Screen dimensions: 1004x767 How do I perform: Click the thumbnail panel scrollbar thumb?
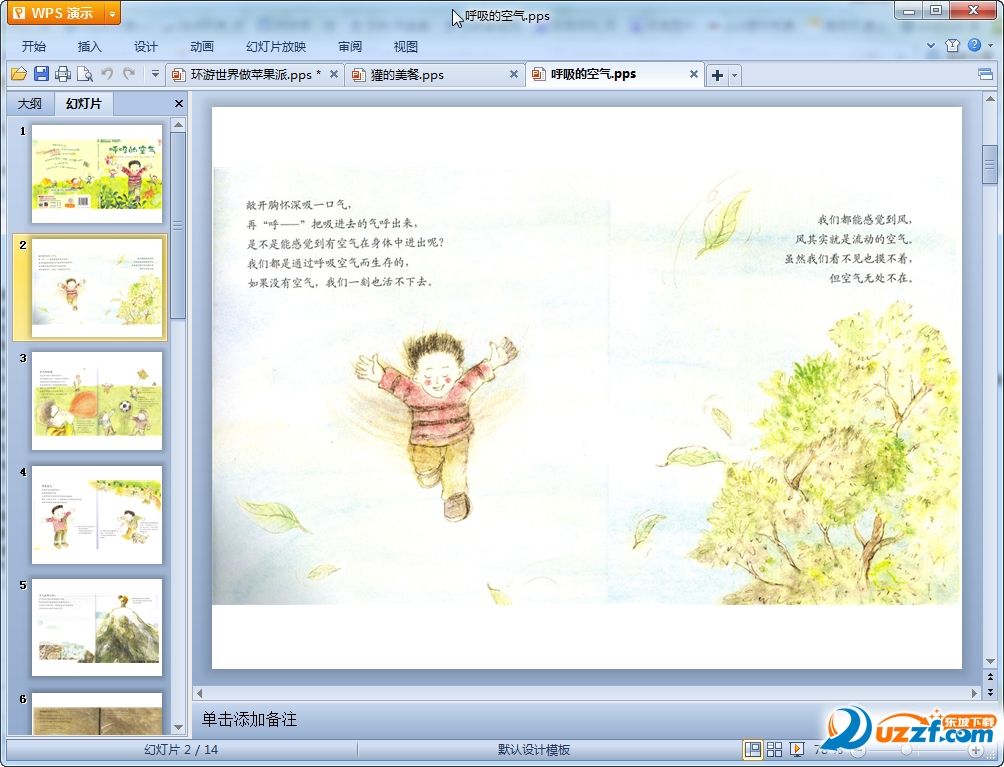[x=179, y=225]
